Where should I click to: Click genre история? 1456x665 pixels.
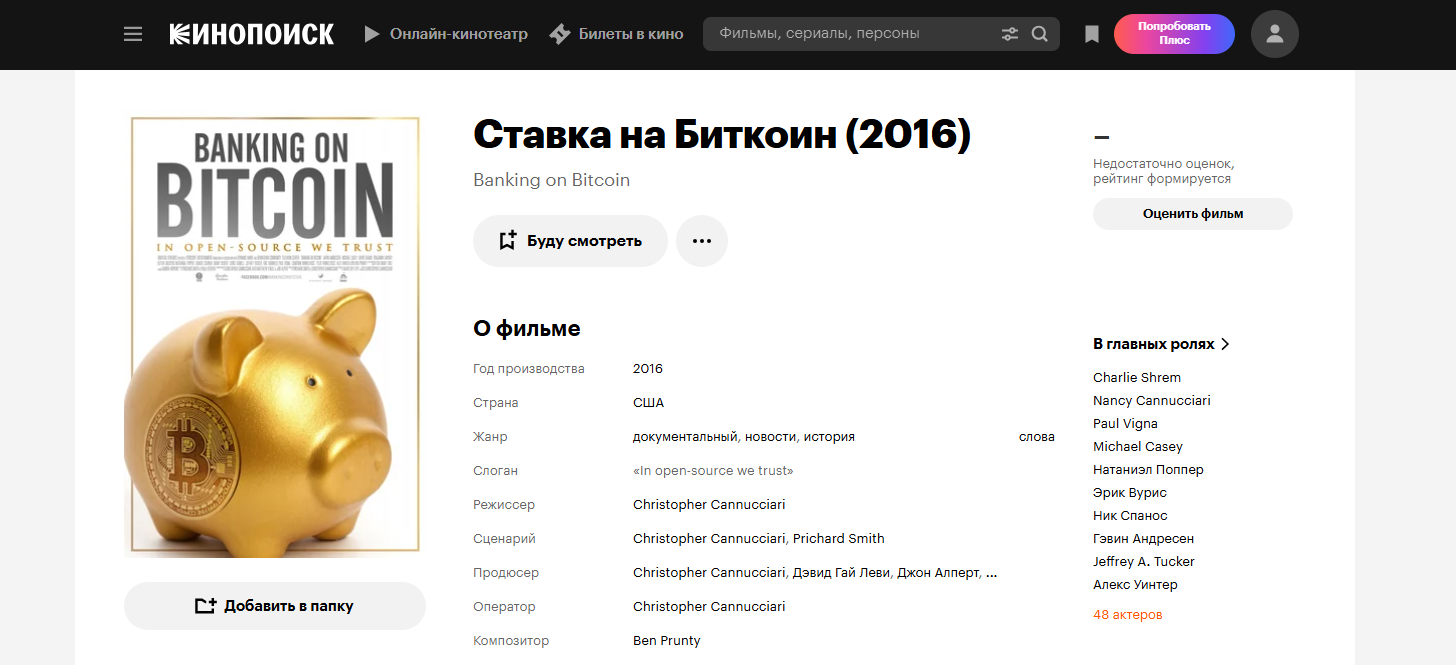[x=830, y=437]
